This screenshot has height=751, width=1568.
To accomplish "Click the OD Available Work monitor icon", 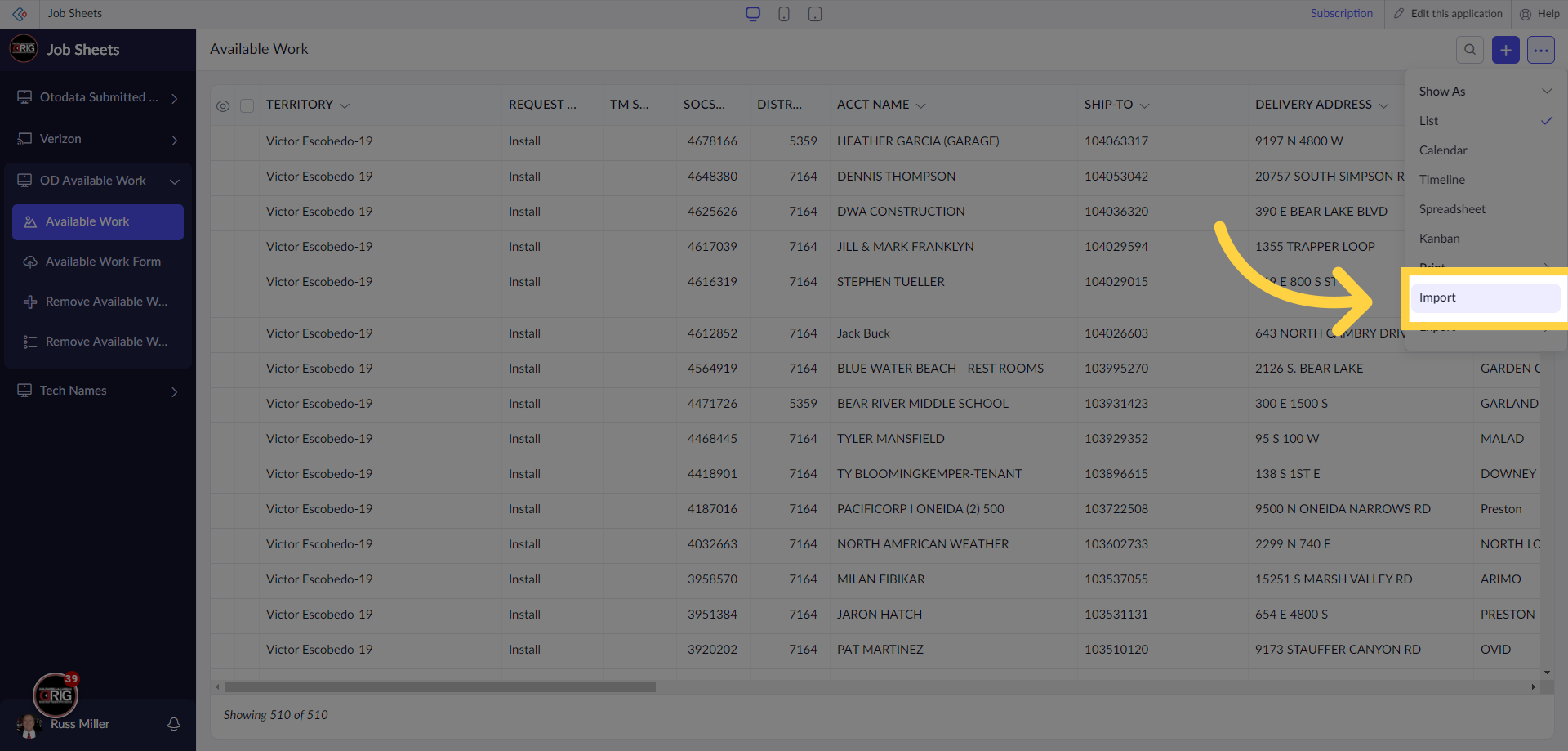I will pyautogui.click(x=24, y=181).
